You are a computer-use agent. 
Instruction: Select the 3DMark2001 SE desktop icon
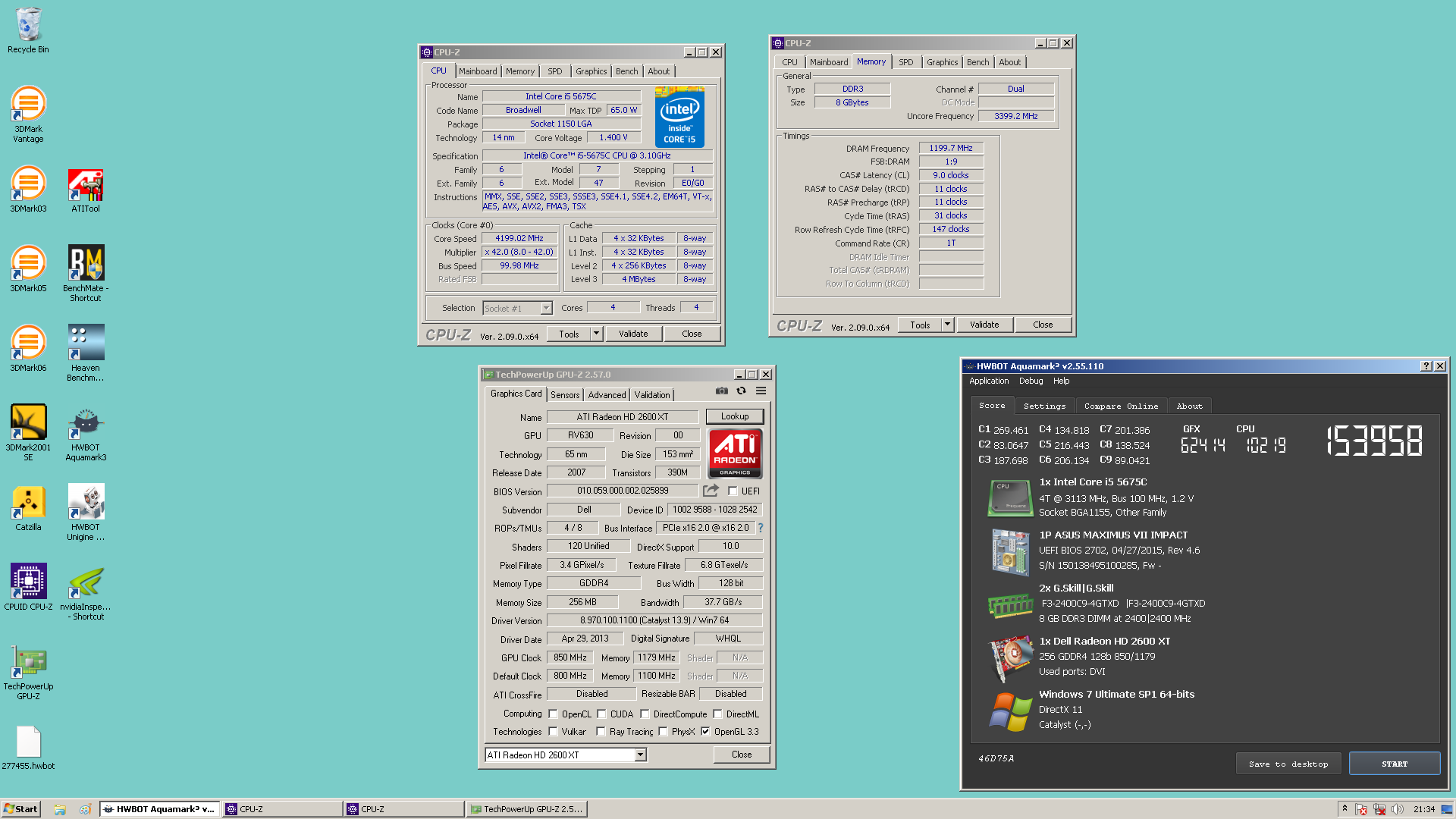point(28,432)
